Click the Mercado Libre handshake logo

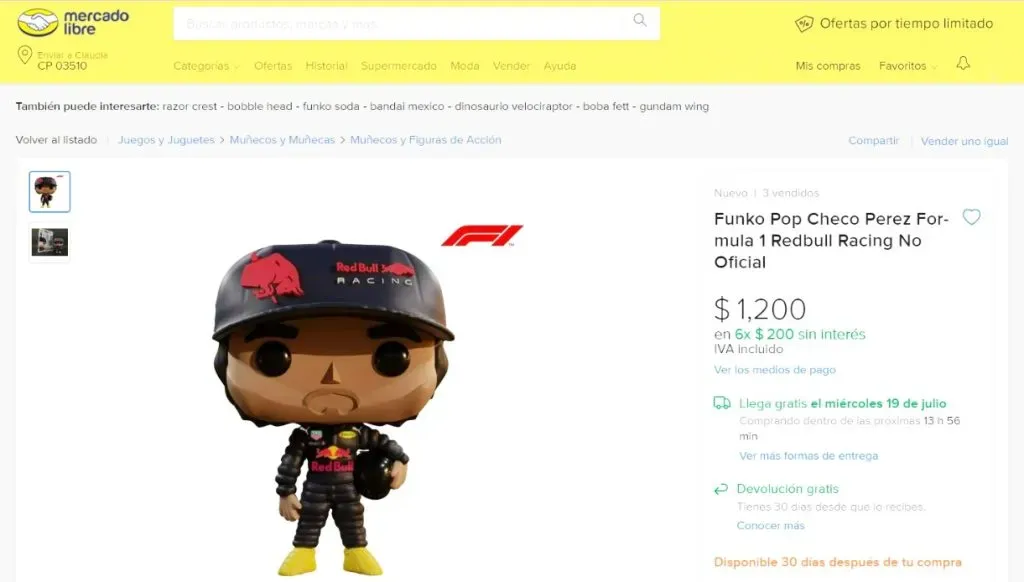38,23
